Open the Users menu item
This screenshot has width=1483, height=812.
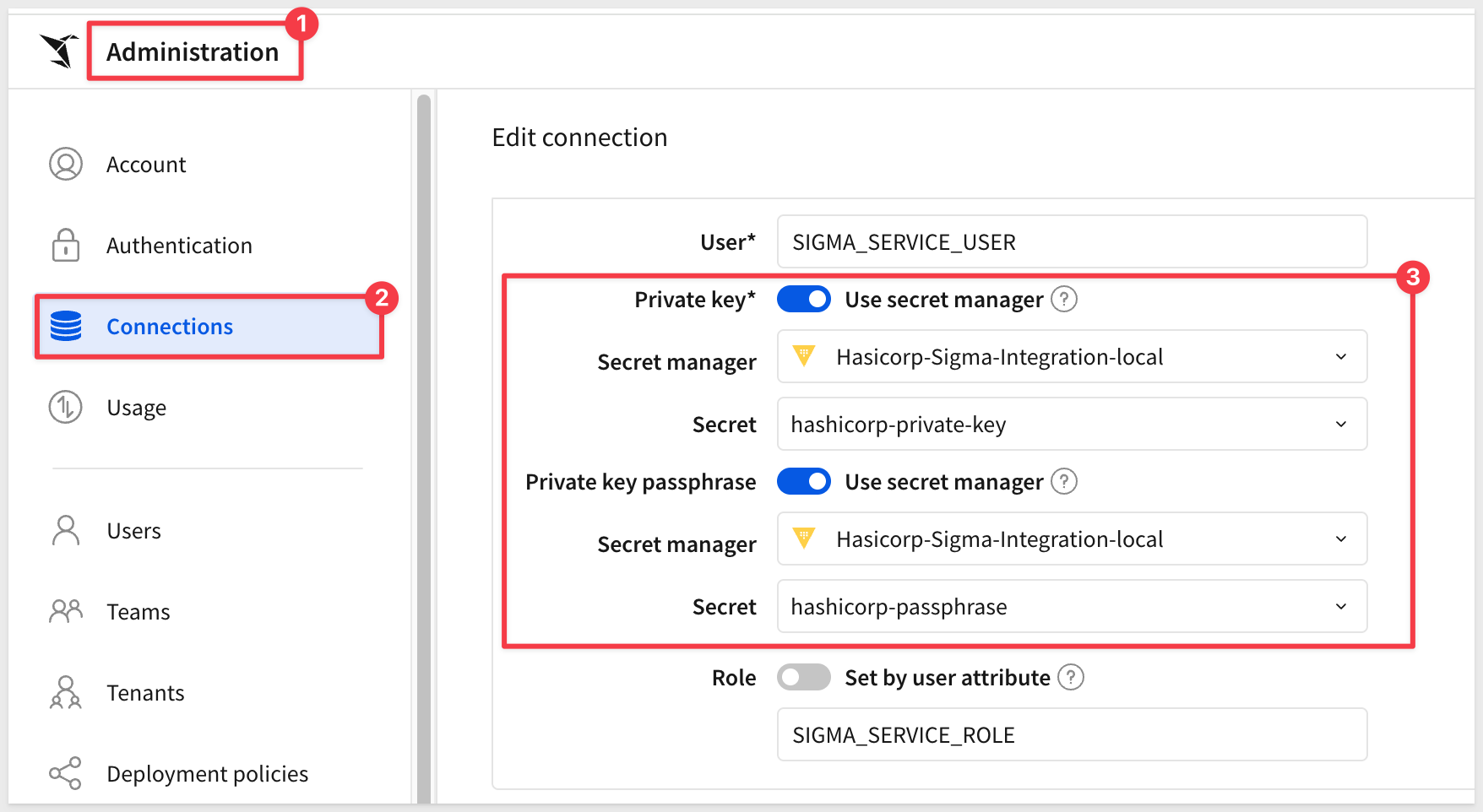(133, 530)
